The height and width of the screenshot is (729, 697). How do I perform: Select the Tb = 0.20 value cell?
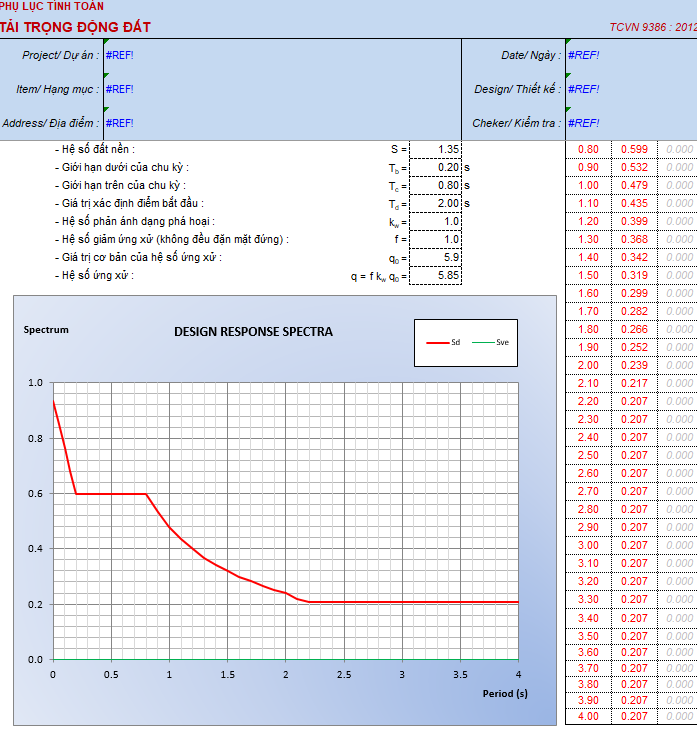[x=435, y=167]
